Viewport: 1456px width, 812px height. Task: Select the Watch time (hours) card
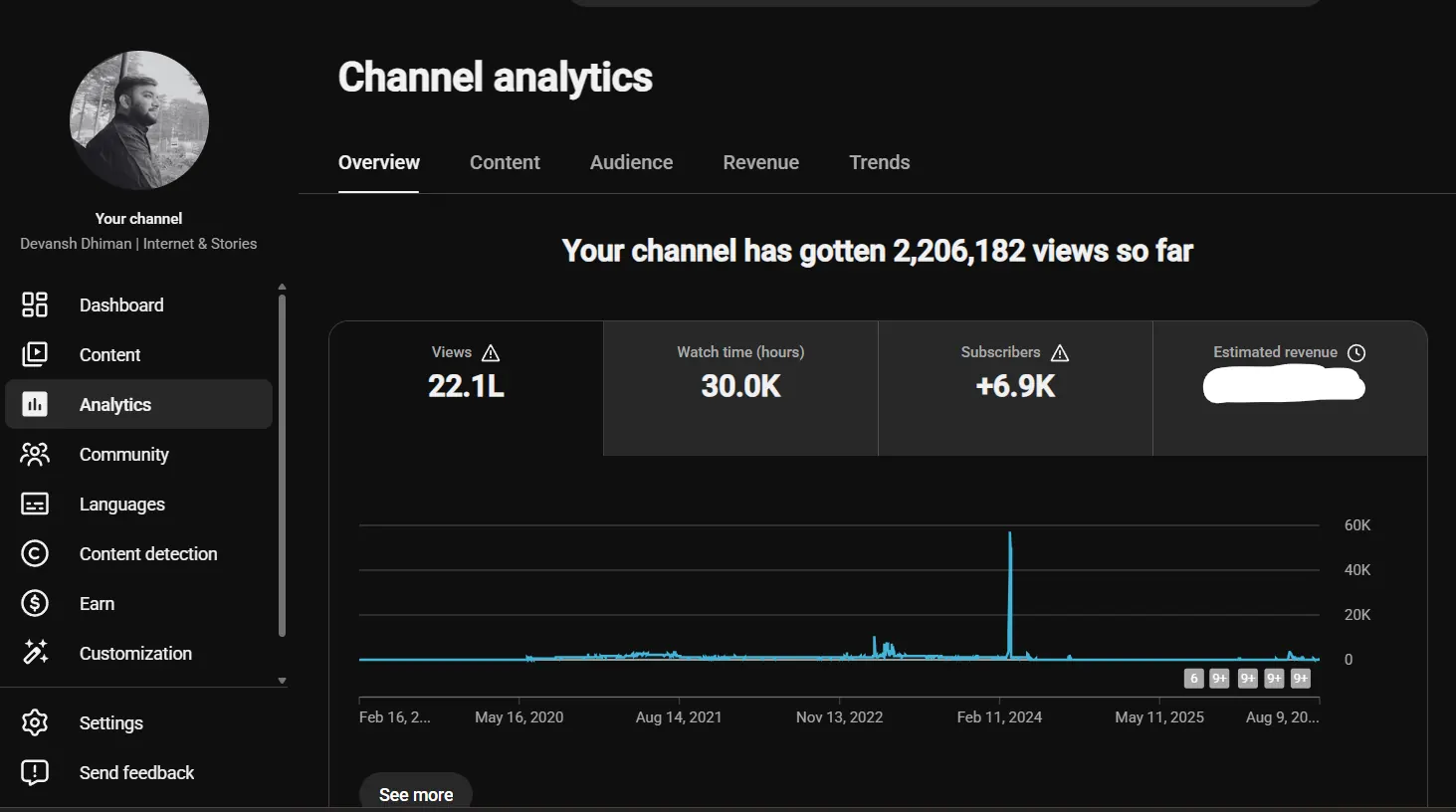click(x=740, y=388)
